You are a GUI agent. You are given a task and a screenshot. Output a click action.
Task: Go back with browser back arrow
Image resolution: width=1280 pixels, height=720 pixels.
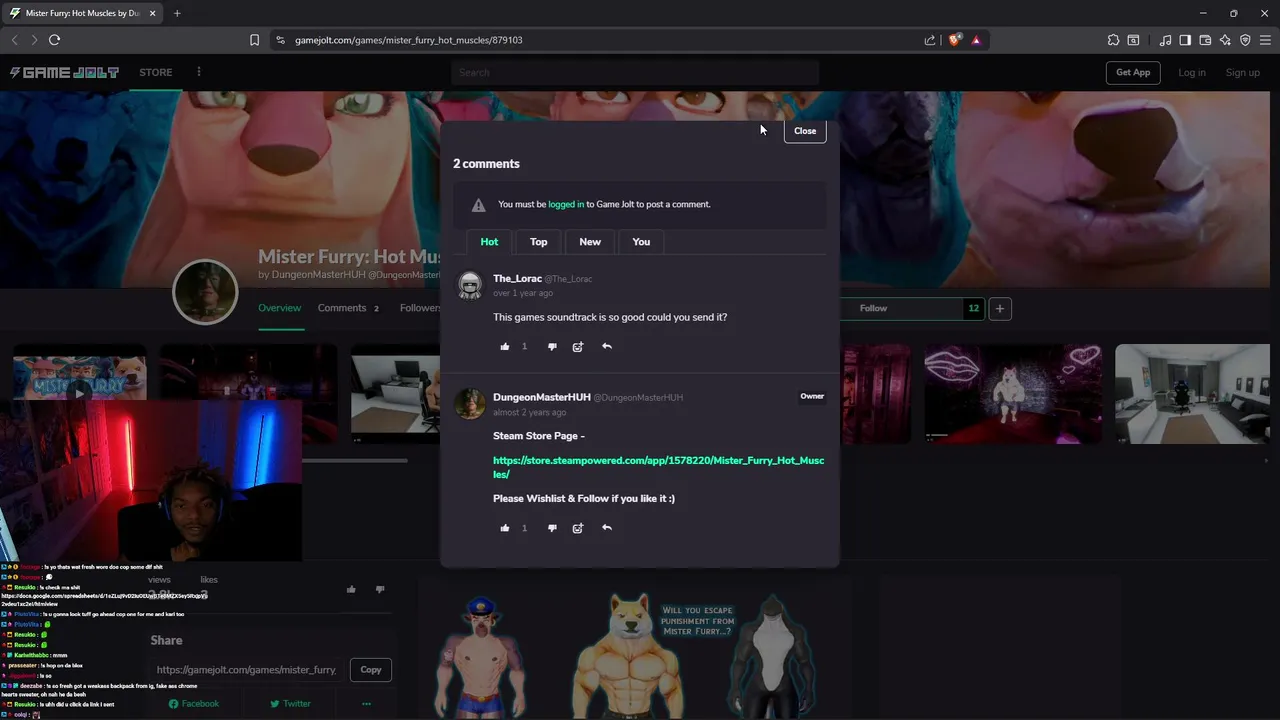point(14,40)
